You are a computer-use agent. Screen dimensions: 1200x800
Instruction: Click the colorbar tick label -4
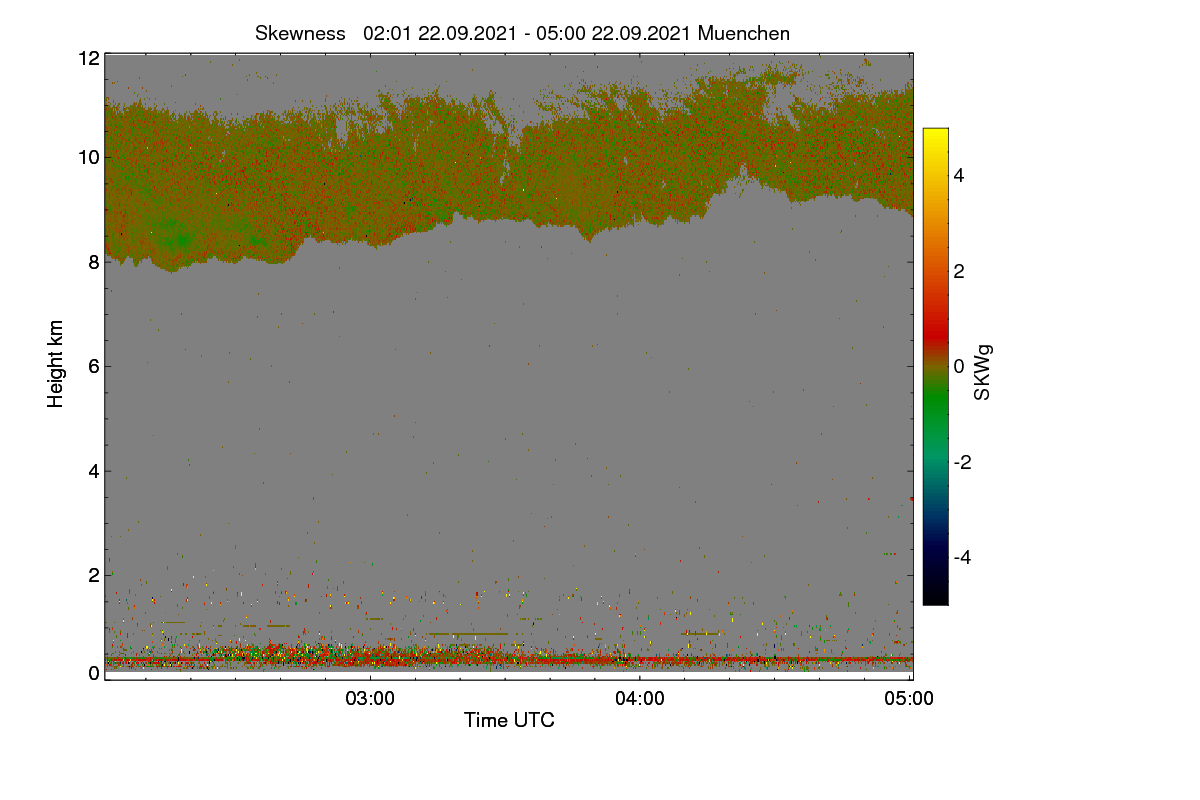(x=962, y=557)
